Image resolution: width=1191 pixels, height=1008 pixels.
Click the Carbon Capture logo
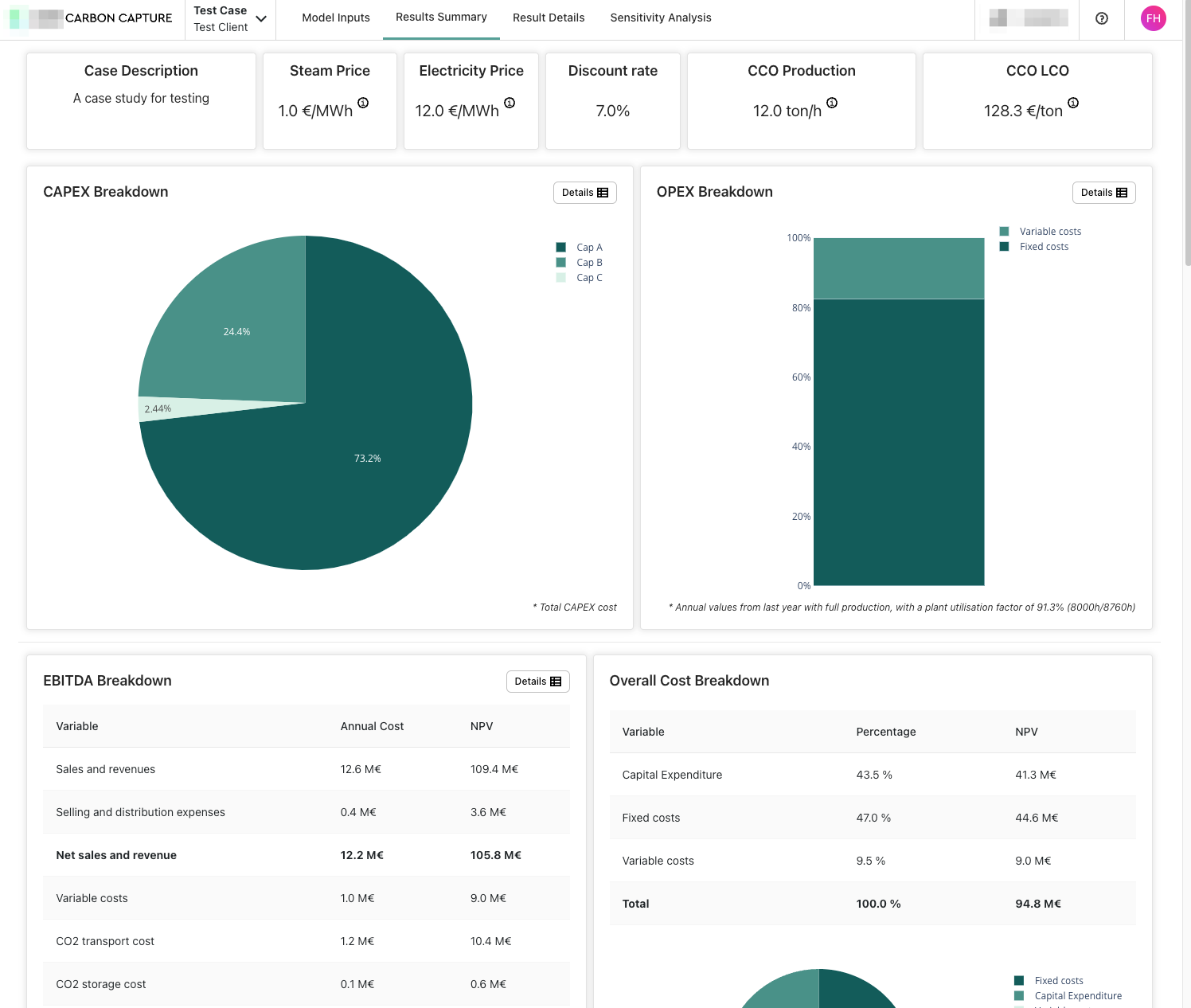tap(92, 18)
